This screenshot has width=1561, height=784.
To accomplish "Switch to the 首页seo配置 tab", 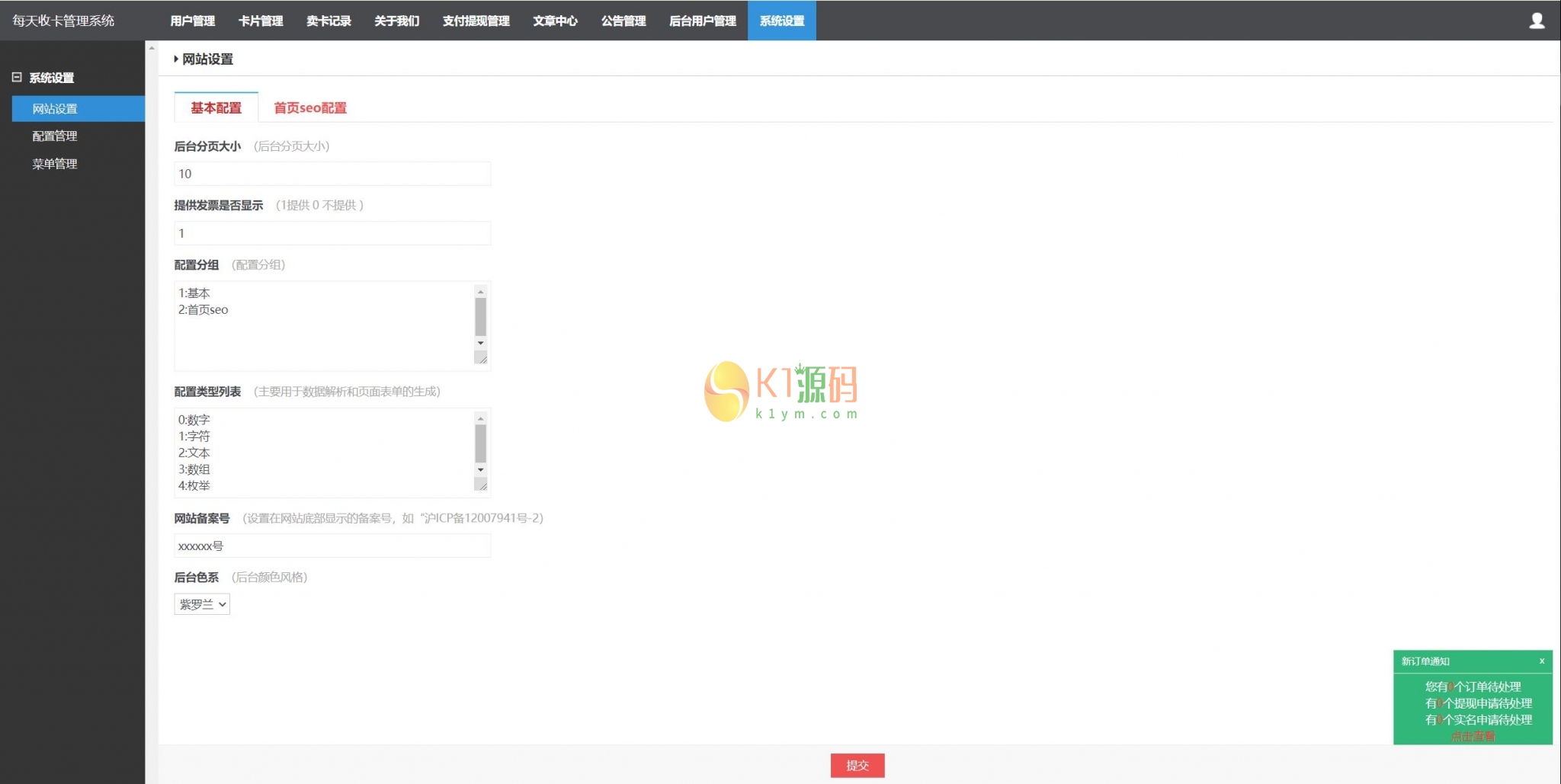I will [310, 107].
